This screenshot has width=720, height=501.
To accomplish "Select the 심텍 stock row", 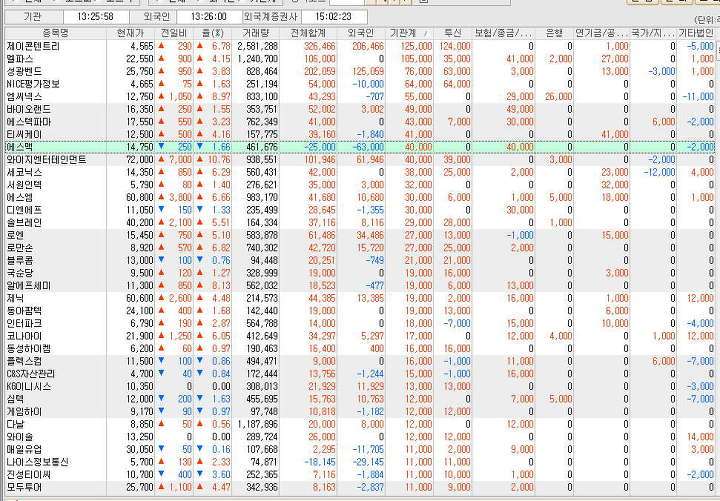I will tap(360, 399).
